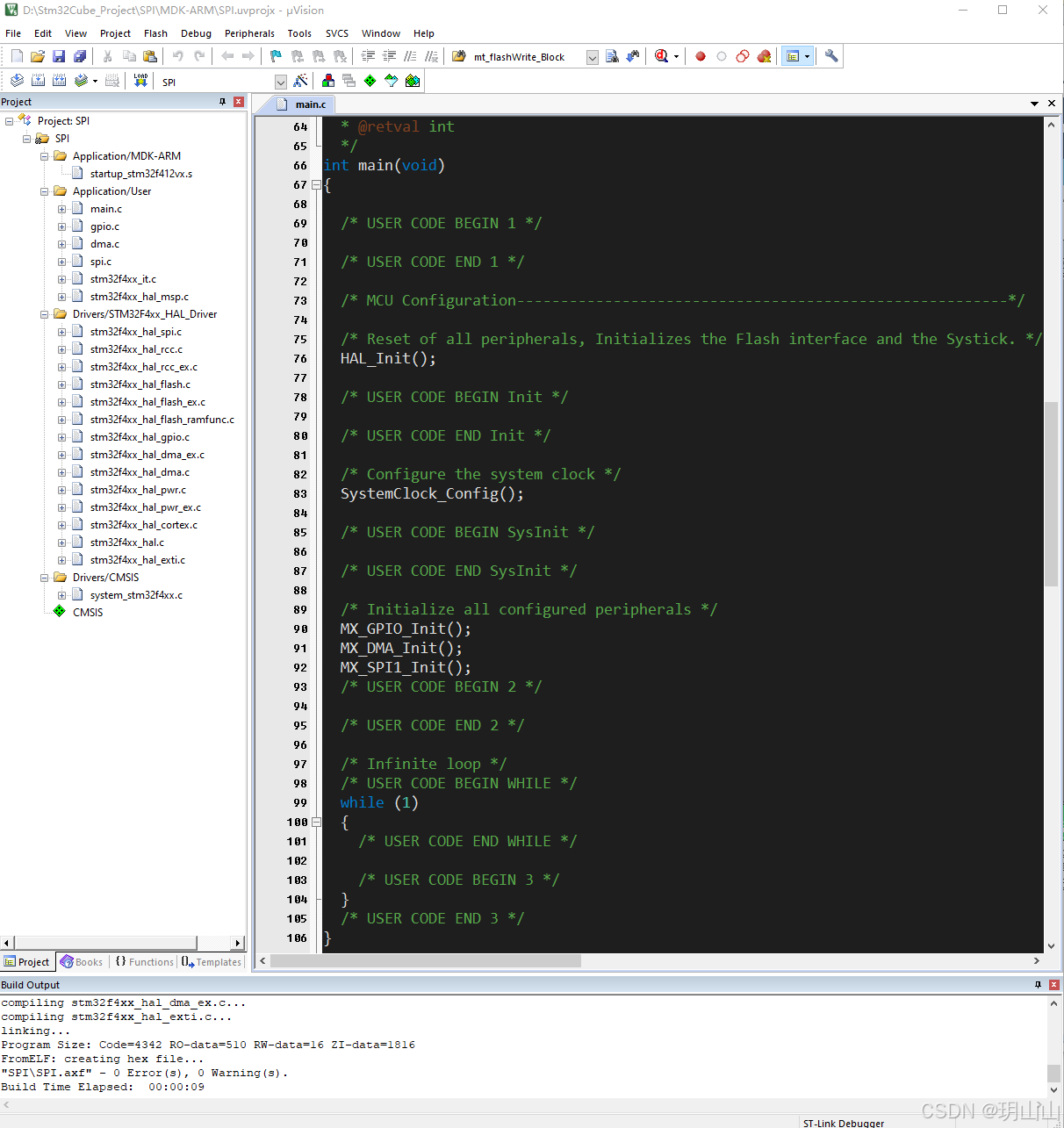Open the mt_flashWrite_Block search dropdown
The width and height of the screenshot is (1064, 1128).
[x=593, y=57]
